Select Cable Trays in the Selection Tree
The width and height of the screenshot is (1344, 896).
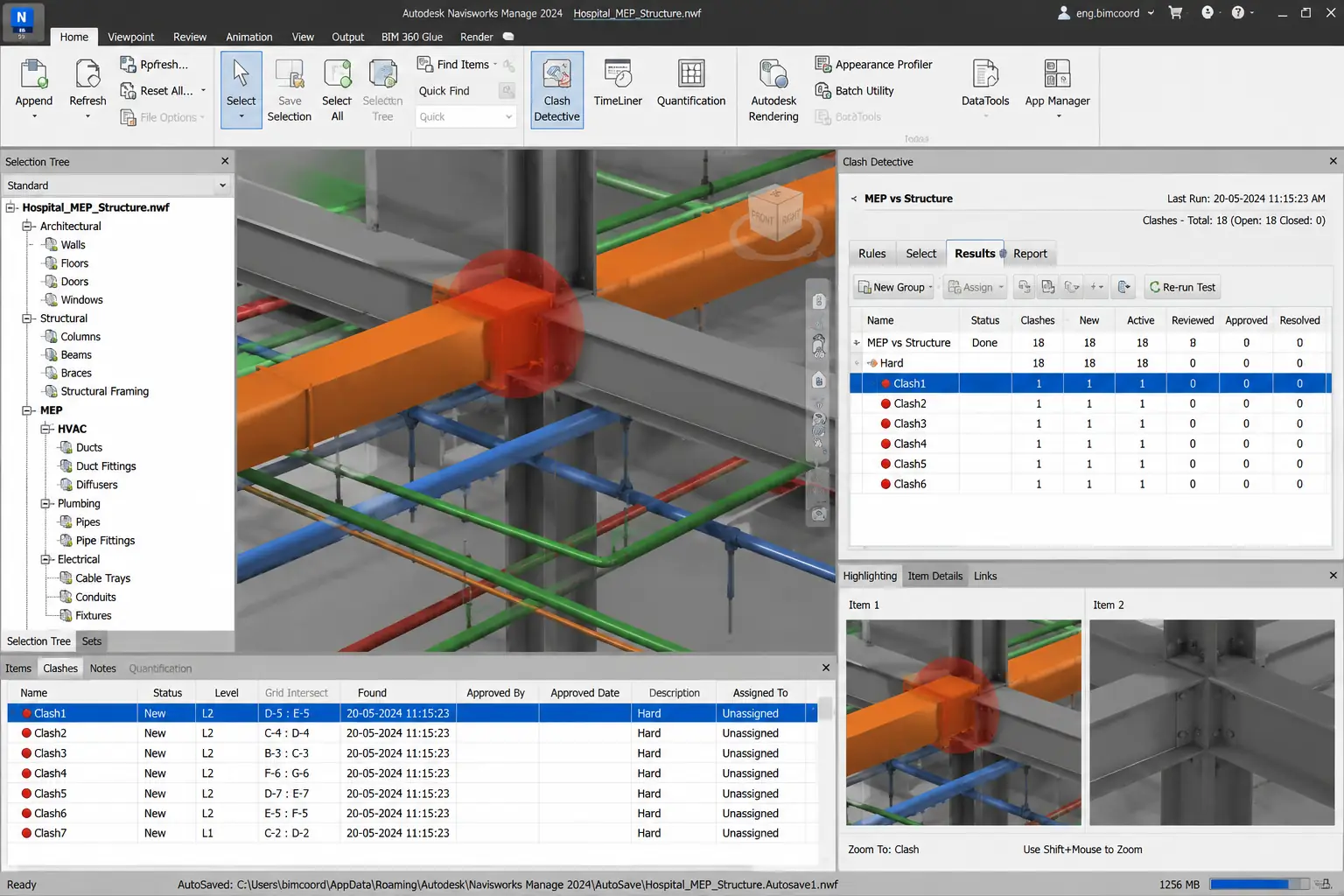[x=102, y=578]
